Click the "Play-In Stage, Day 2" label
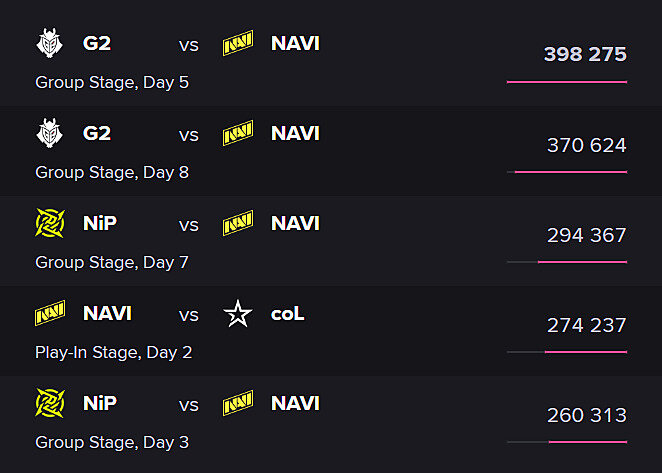The width and height of the screenshot is (662, 473). point(113,352)
